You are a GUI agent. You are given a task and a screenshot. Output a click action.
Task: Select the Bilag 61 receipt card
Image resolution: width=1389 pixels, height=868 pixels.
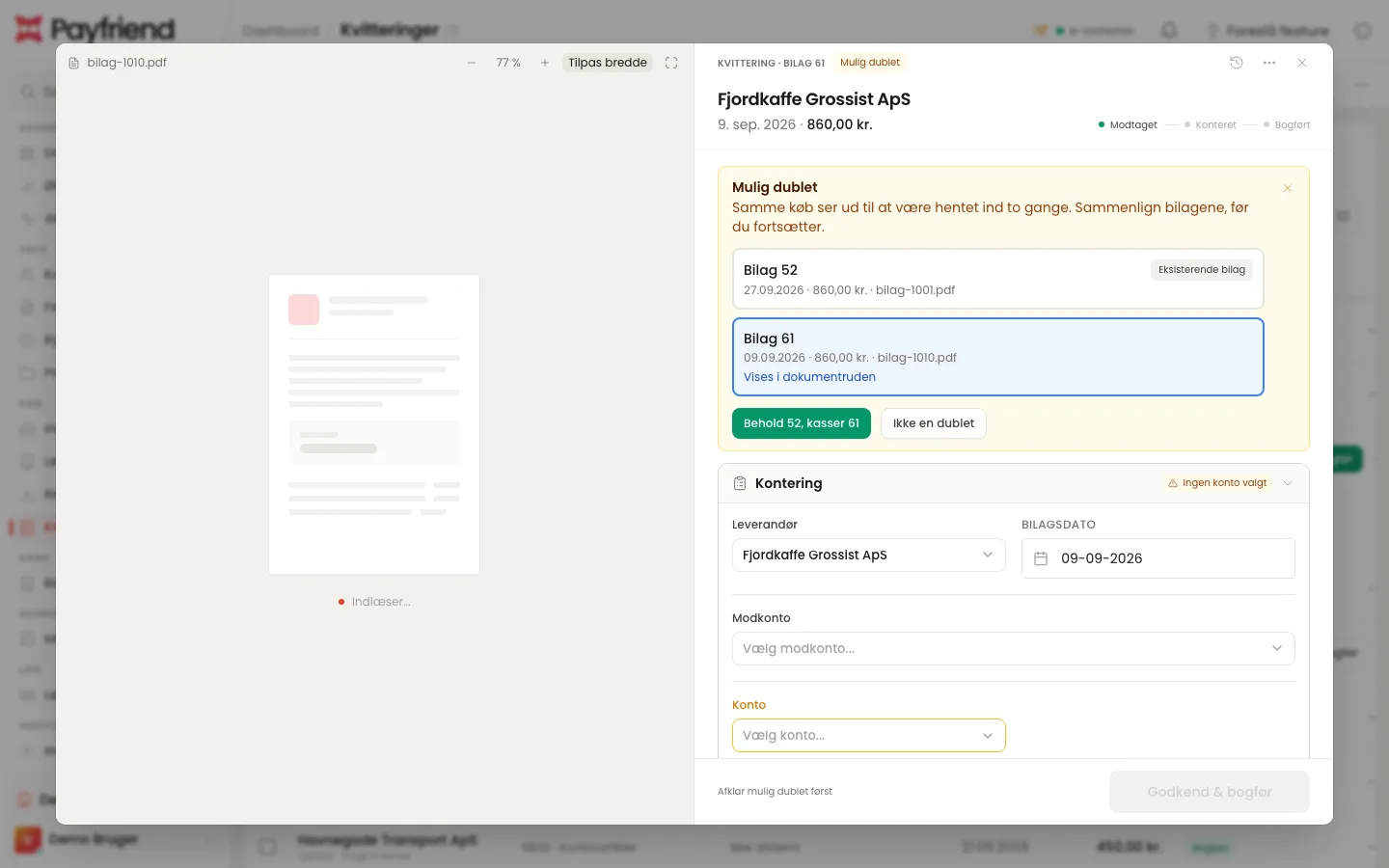point(998,357)
